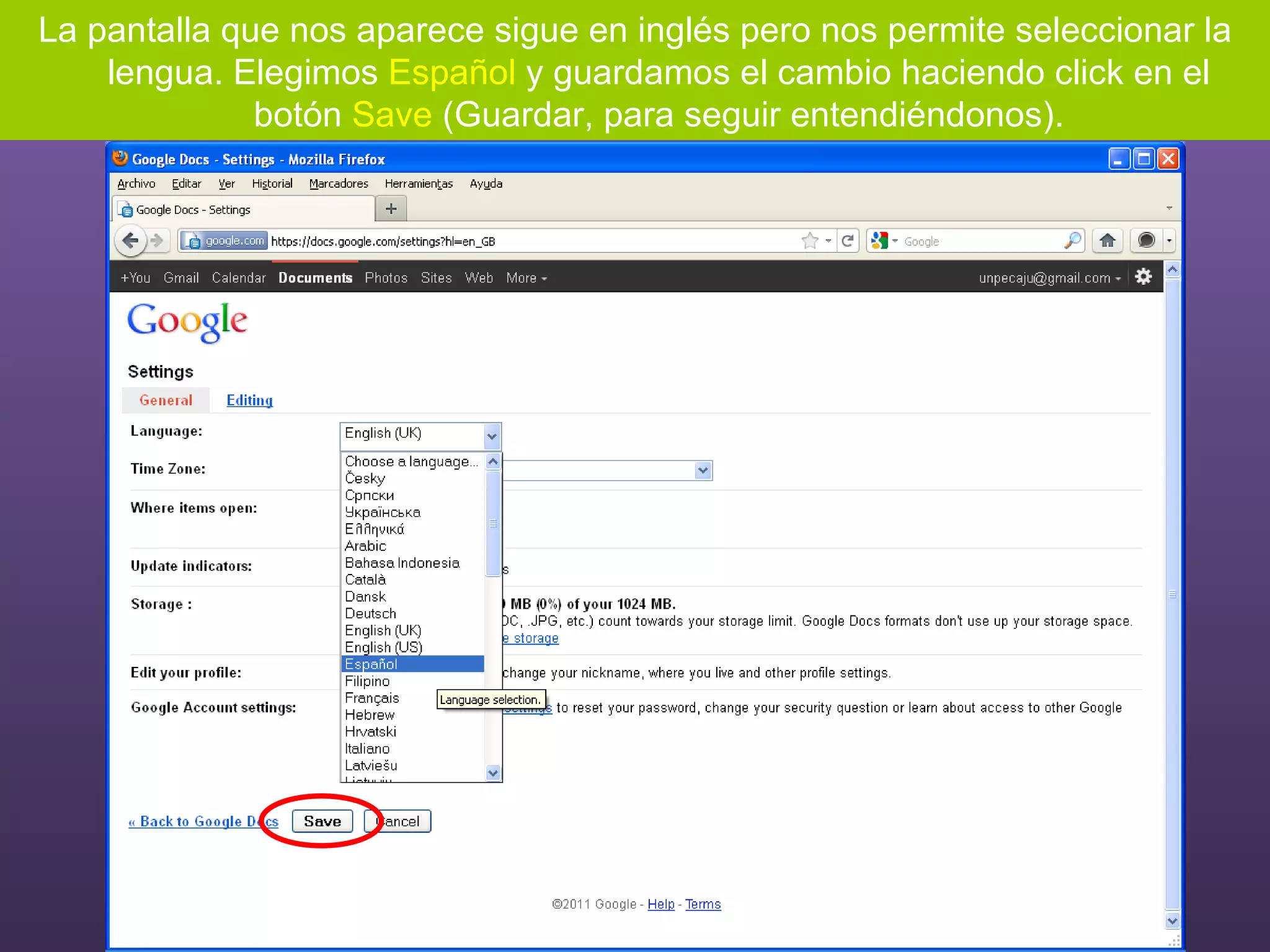Viewport: 1270px width, 952px height.
Task: Open the Firefox home page icon
Action: coord(1108,240)
